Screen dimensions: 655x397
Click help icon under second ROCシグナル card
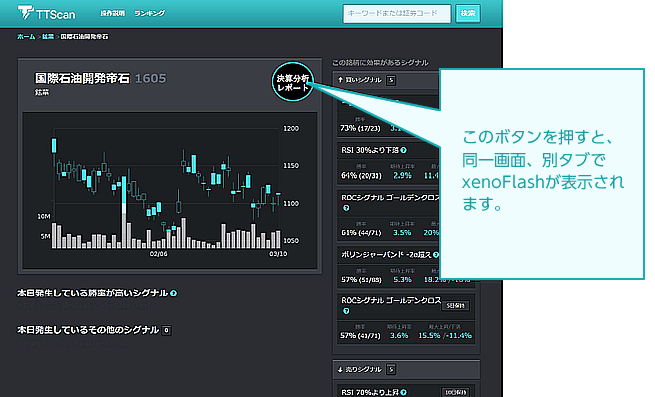[x=346, y=311]
